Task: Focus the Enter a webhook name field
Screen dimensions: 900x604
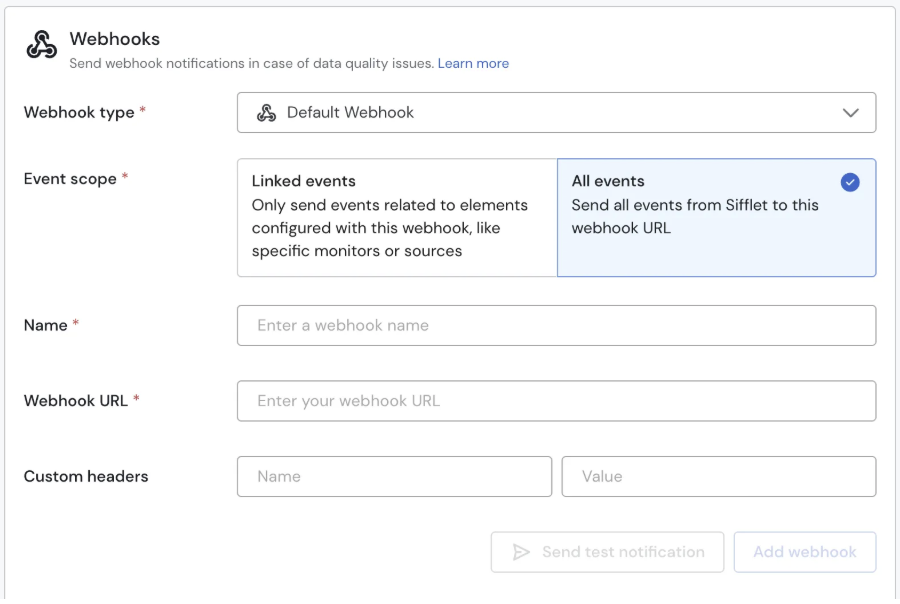Action: coord(556,326)
